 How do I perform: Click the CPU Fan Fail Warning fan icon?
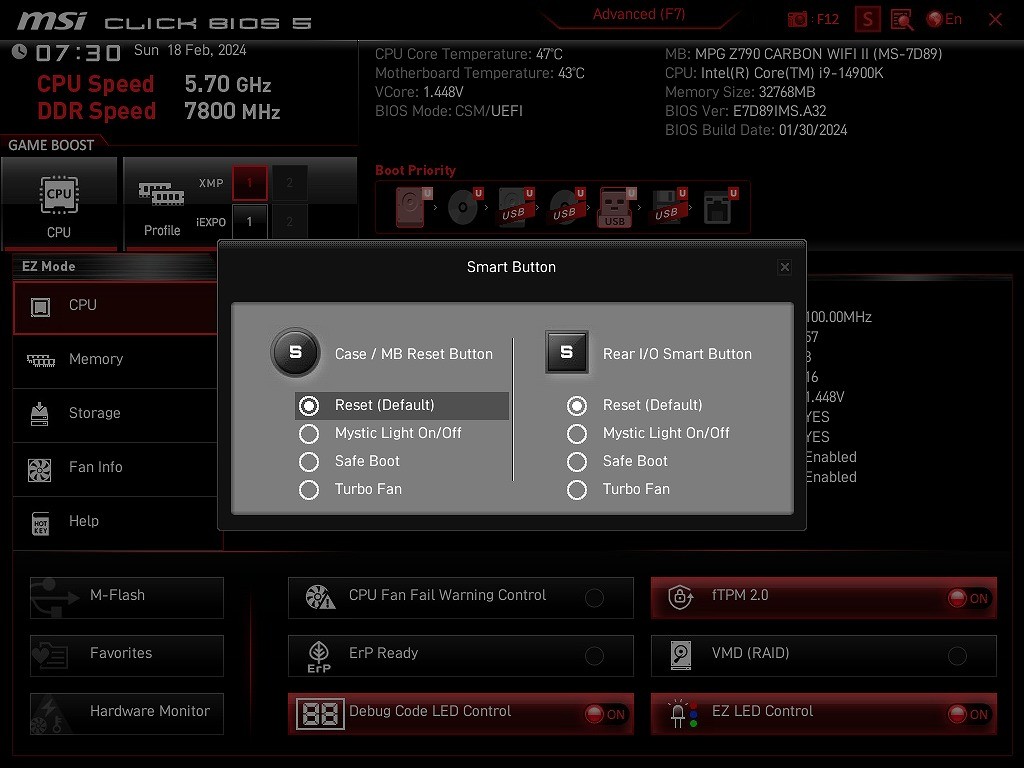(320, 596)
